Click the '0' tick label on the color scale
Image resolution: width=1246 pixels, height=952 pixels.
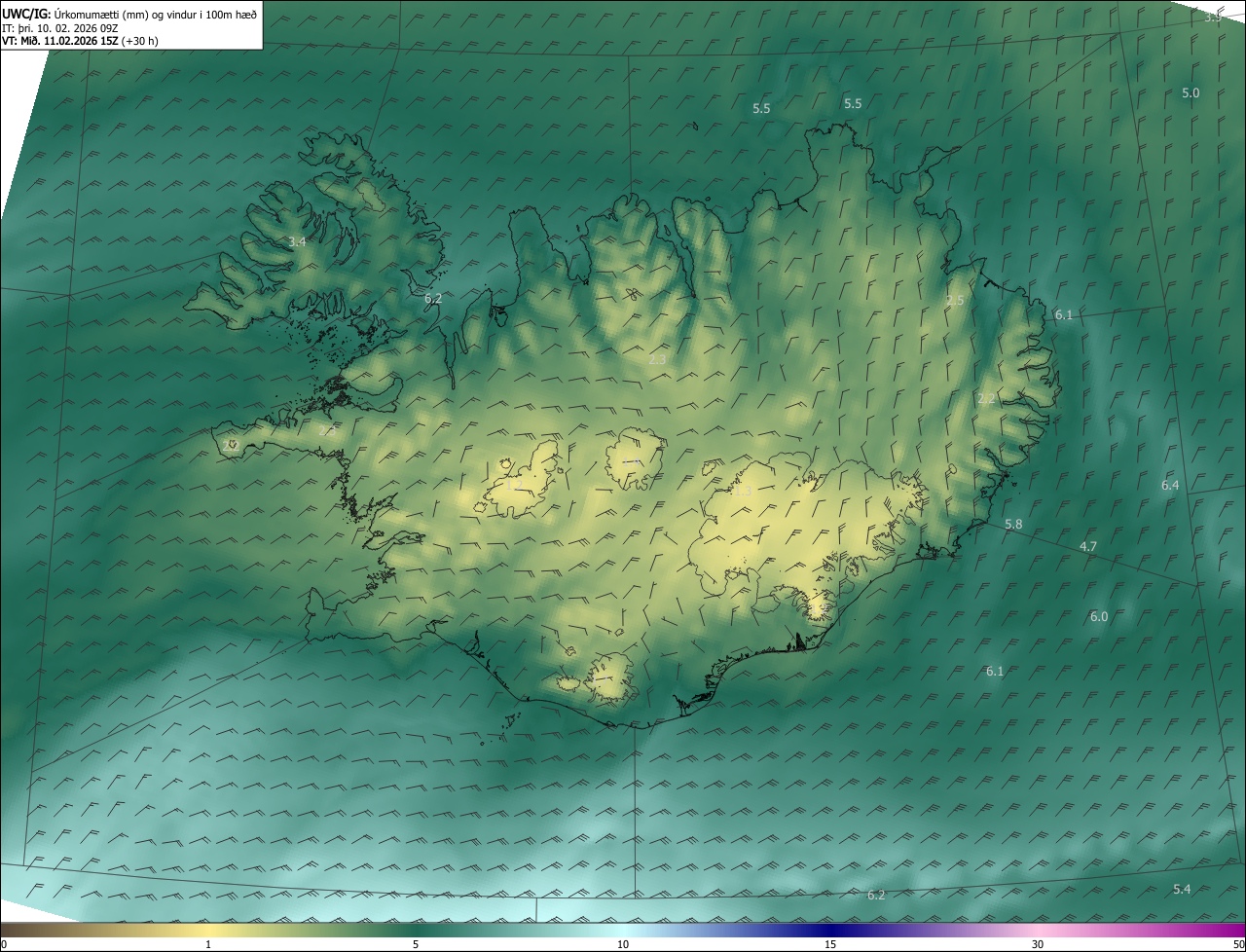coord(4,944)
